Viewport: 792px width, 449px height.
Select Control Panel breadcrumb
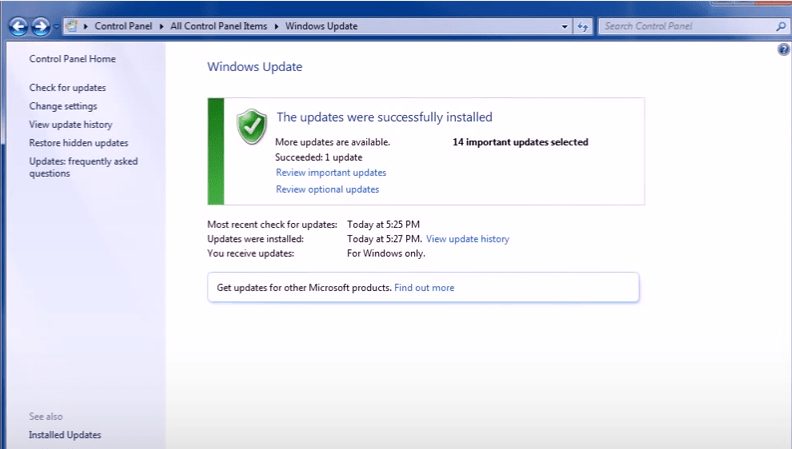[x=123, y=26]
